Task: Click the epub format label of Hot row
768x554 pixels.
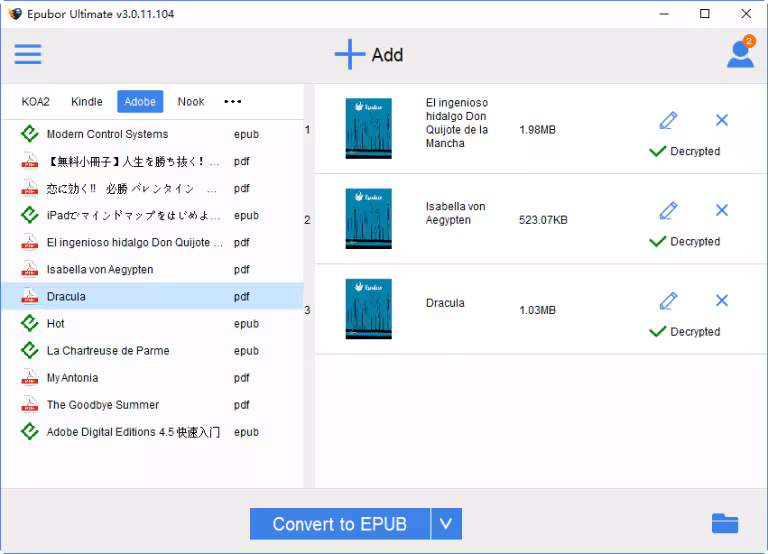Action: coord(246,323)
